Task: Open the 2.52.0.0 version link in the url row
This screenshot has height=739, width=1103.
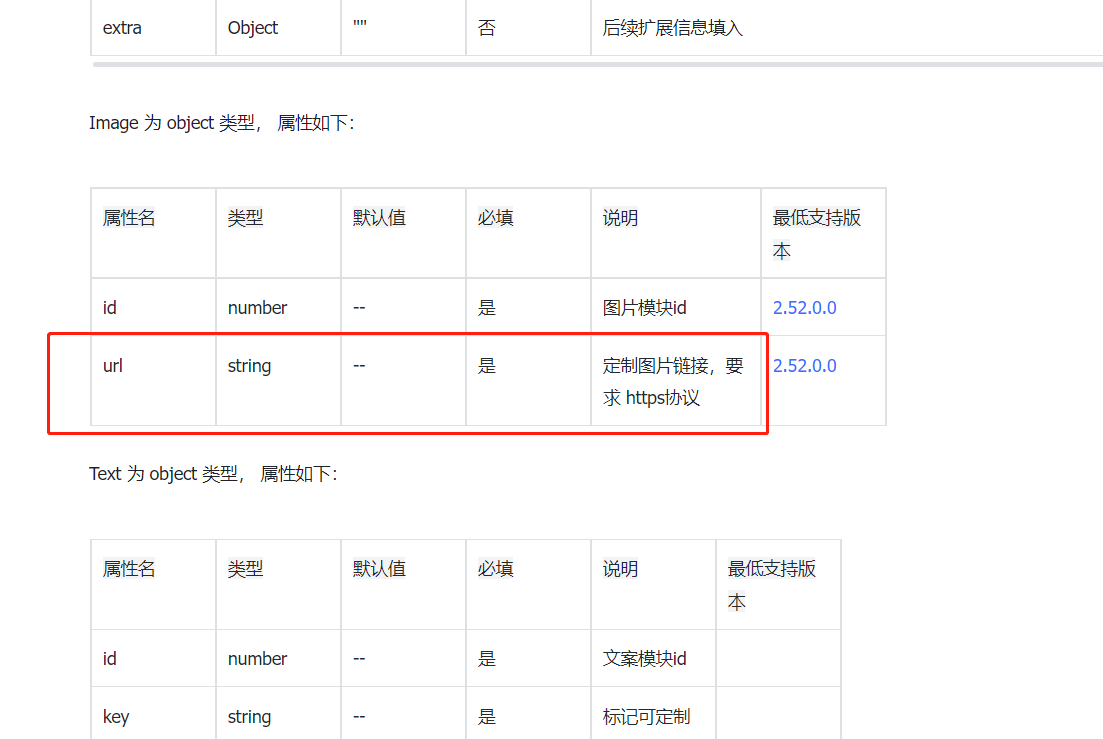Action: coord(804,366)
